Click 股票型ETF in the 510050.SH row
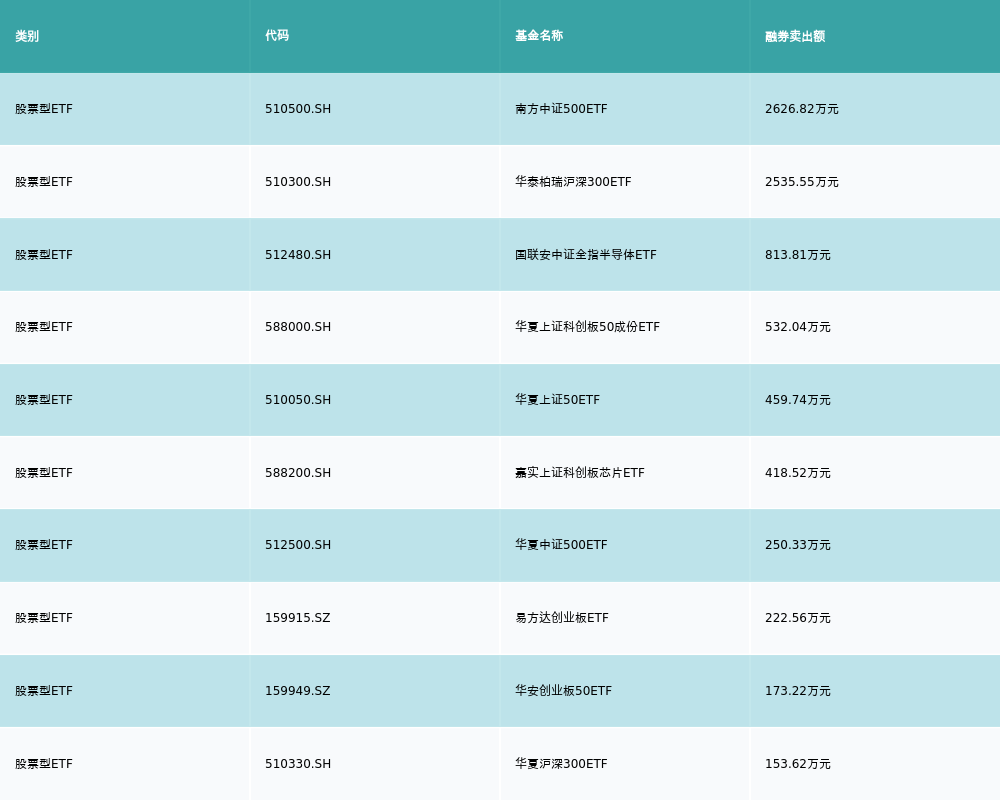 44,400
